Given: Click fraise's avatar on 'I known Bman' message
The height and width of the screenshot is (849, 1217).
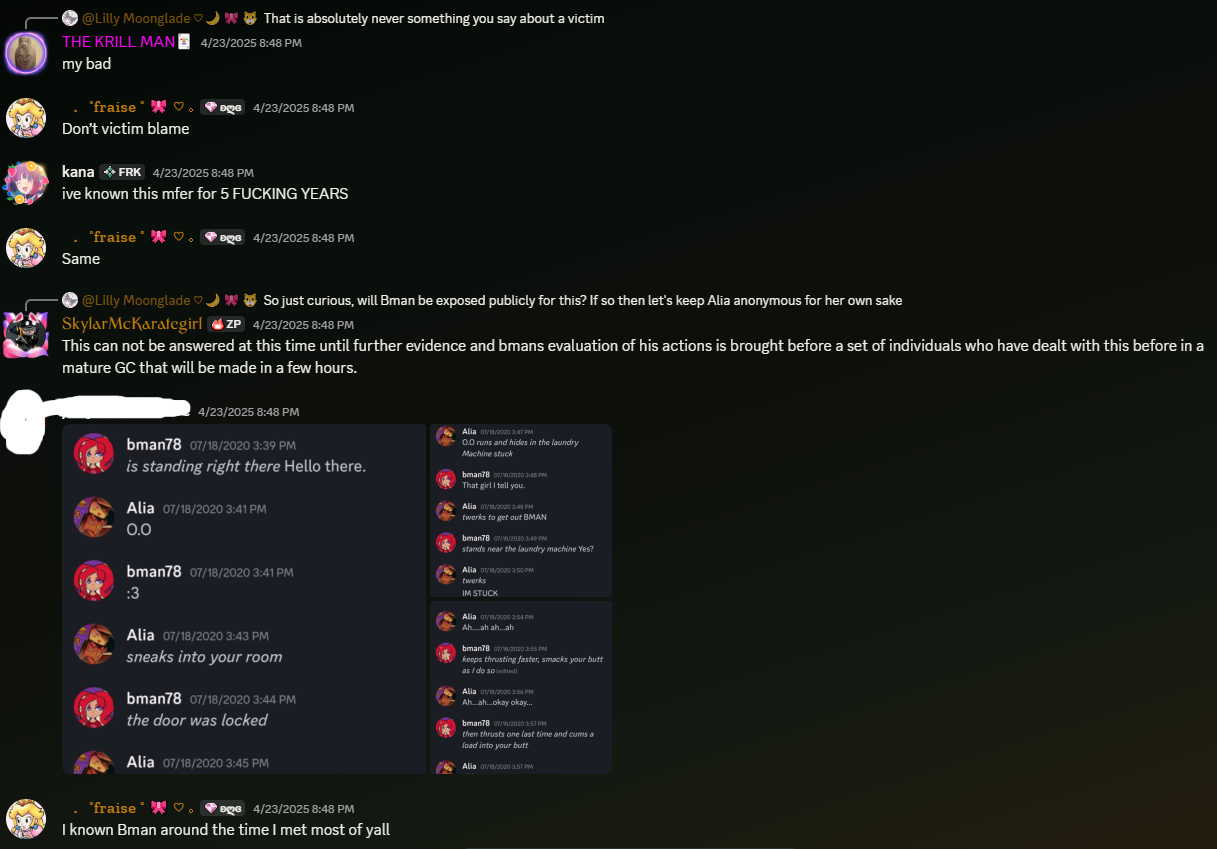Looking at the screenshot, I should pos(26,818).
